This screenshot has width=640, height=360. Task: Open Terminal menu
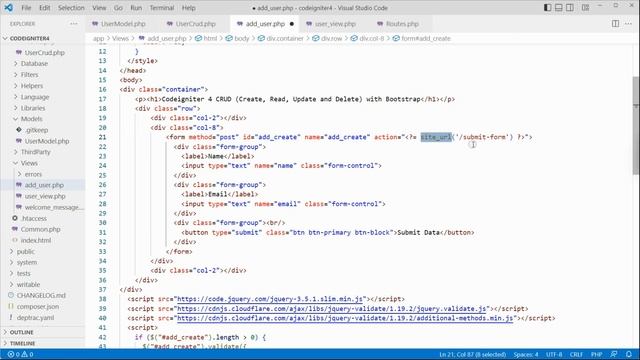click(162, 8)
